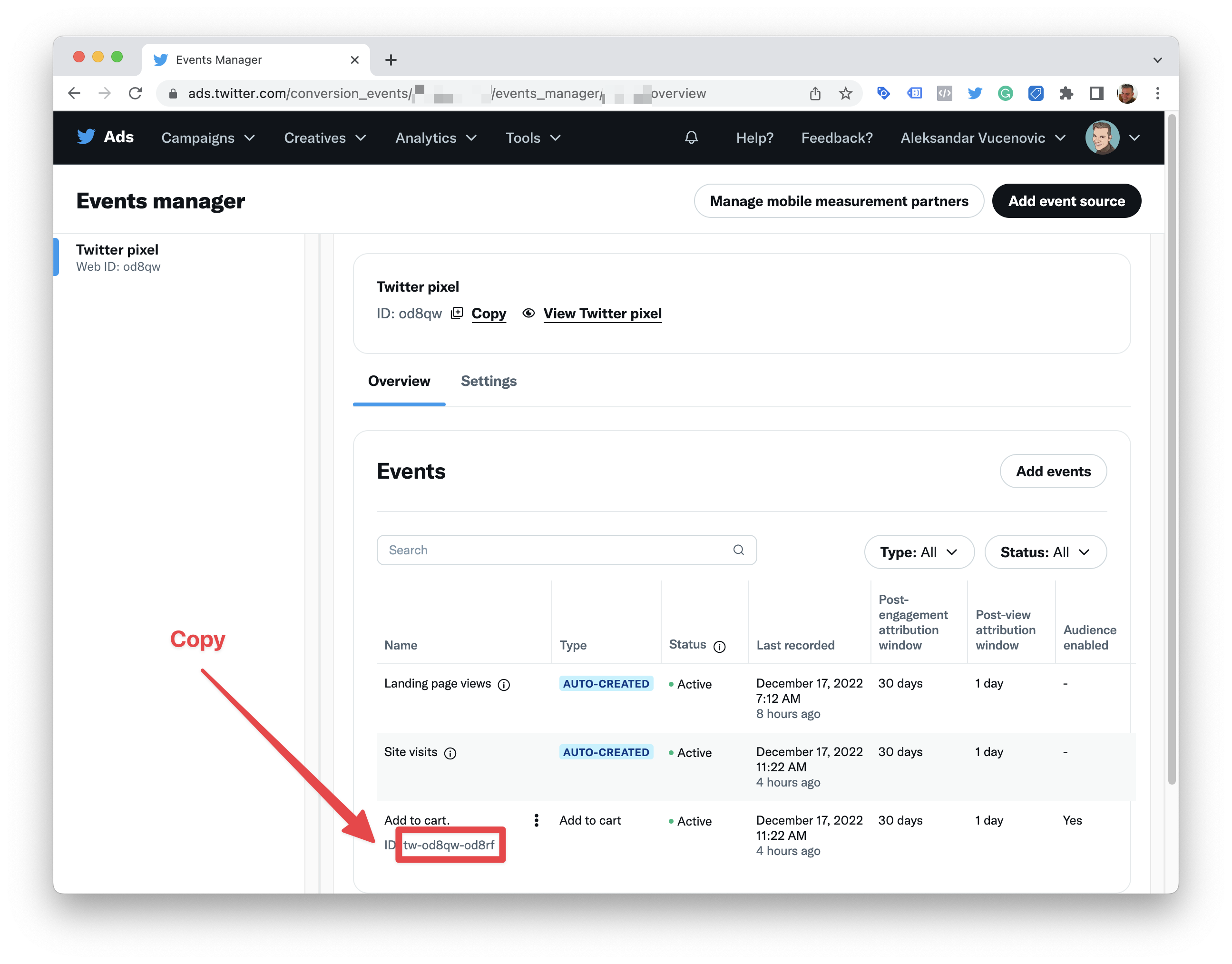Show info for the Status column
This screenshot has height=964, width=1232.
coord(719,646)
